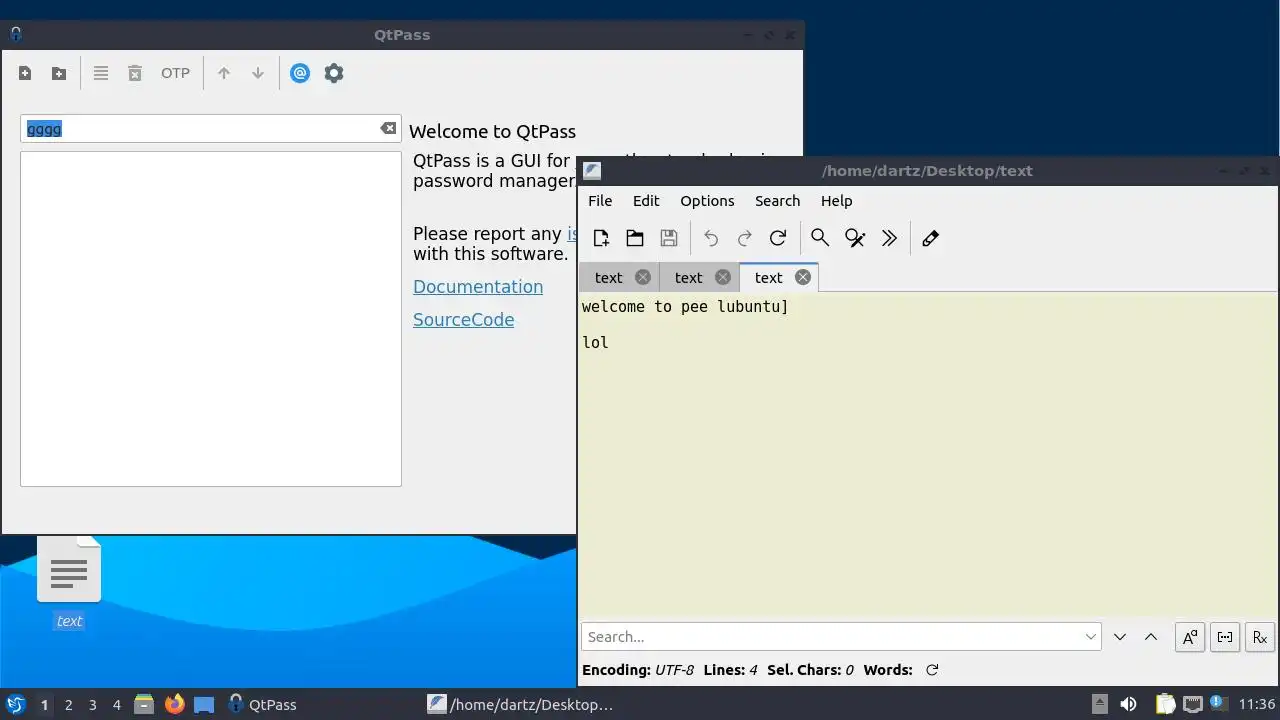This screenshot has height=720, width=1280.
Task: Click the magnifier find icon in editor
Action: (820, 238)
